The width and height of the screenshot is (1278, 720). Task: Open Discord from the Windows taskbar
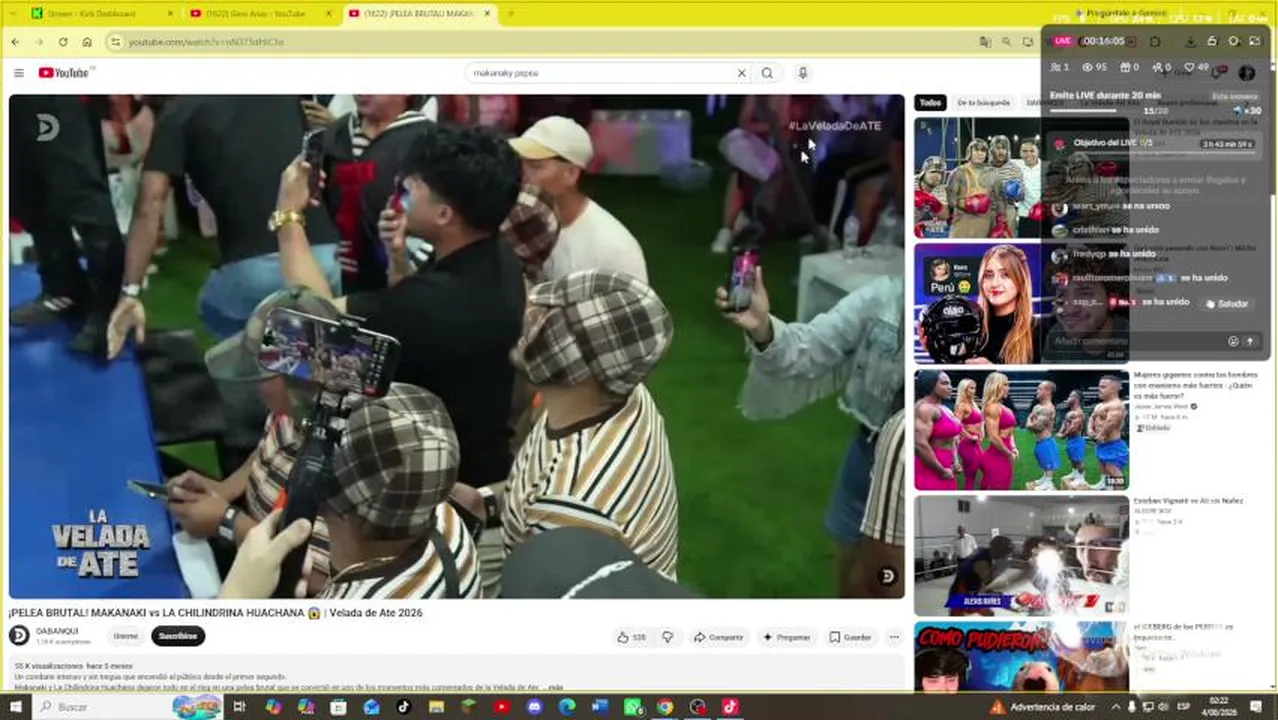[x=534, y=707]
